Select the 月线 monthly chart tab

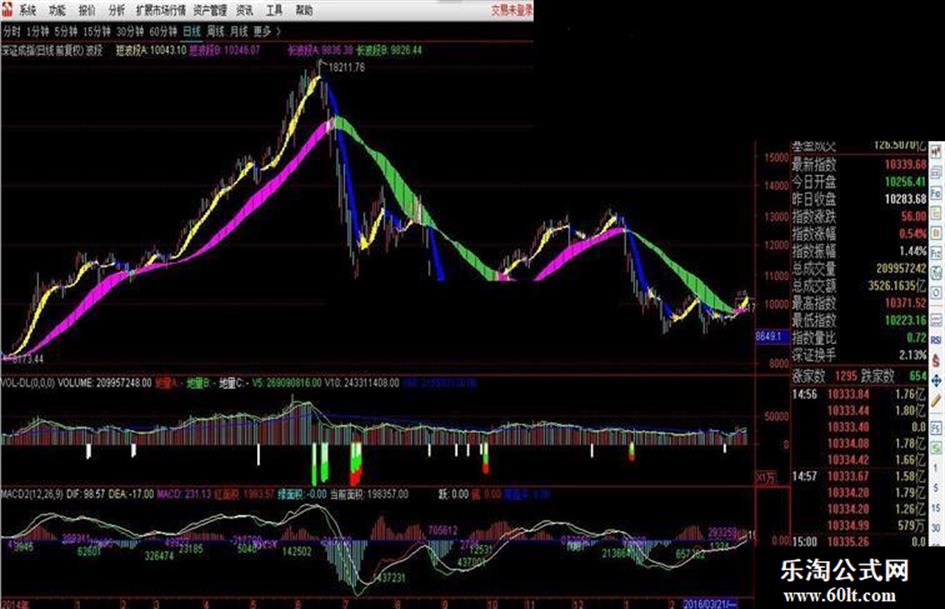[x=239, y=31]
